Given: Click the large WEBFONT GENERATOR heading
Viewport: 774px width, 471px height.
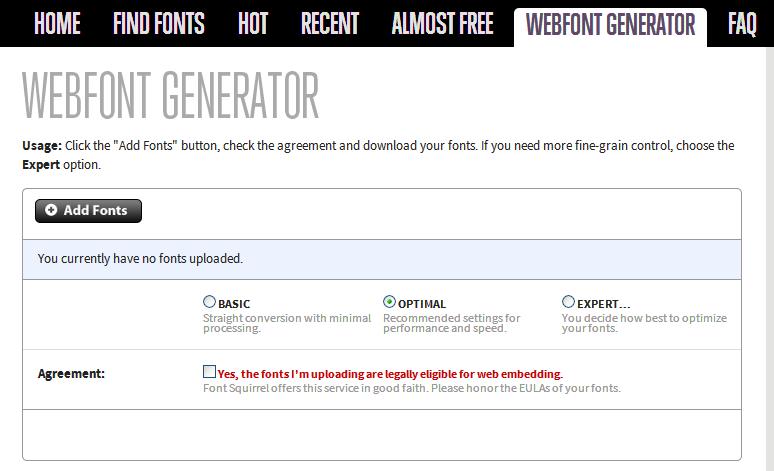Looking at the screenshot, I should 171,95.
